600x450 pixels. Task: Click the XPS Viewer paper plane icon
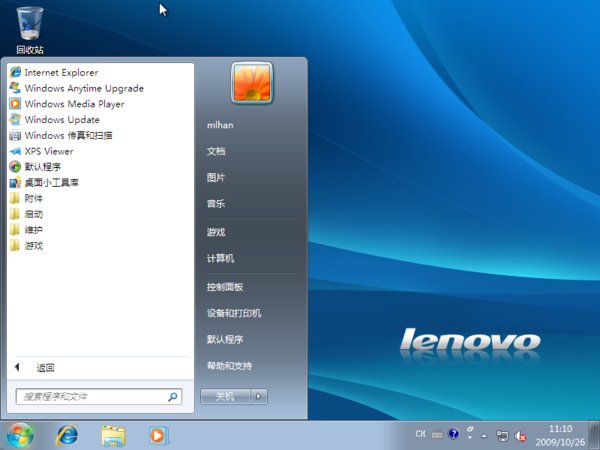coord(15,151)
